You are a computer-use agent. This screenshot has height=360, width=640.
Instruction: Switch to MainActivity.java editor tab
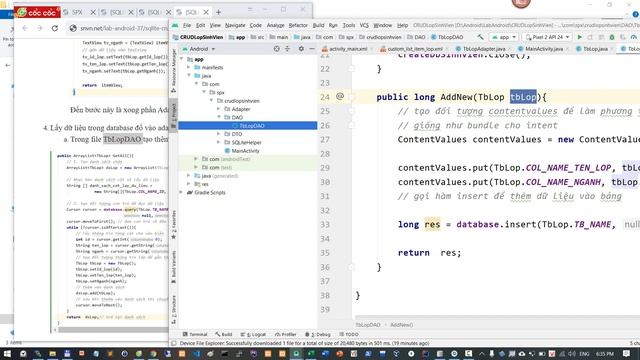click(x=544, y=49)
